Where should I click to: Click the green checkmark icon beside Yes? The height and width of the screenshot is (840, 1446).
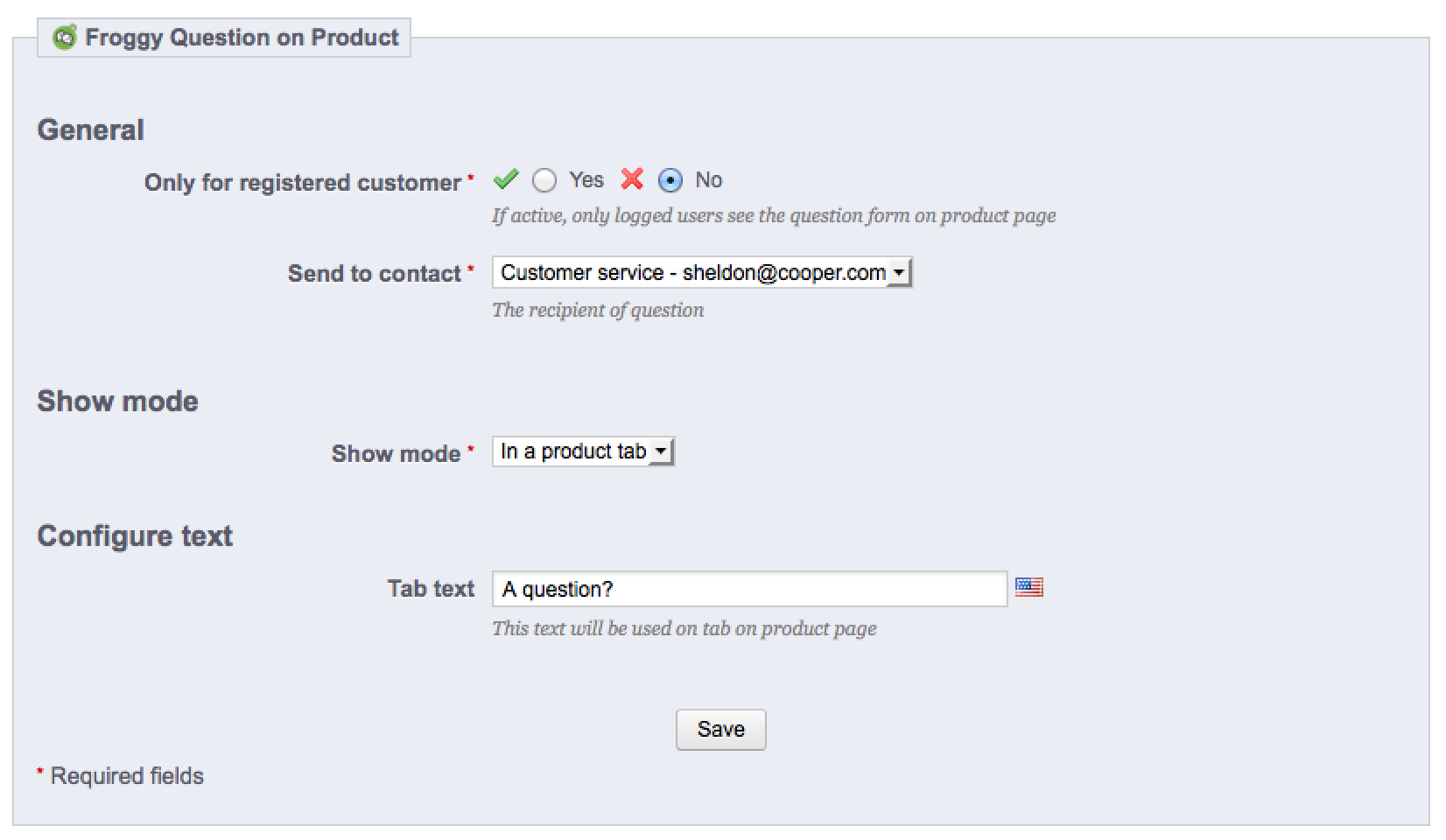click(x=505, y=179)
